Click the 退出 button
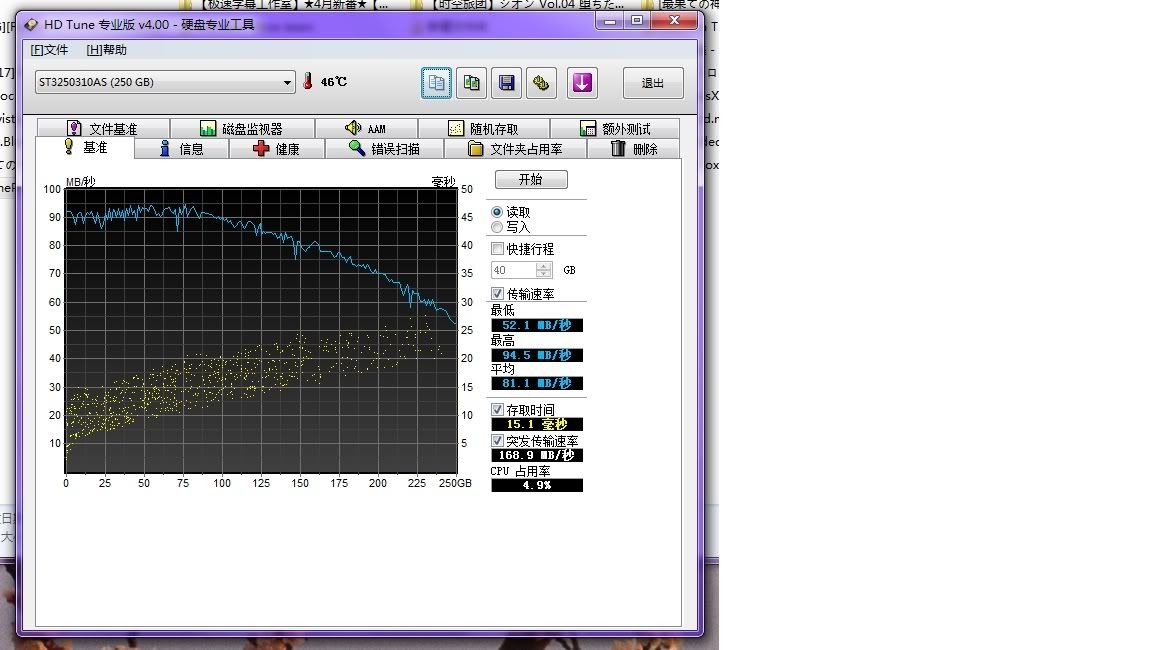The height and width of the screenshot is (650, 1152). (x=653, y=83)
